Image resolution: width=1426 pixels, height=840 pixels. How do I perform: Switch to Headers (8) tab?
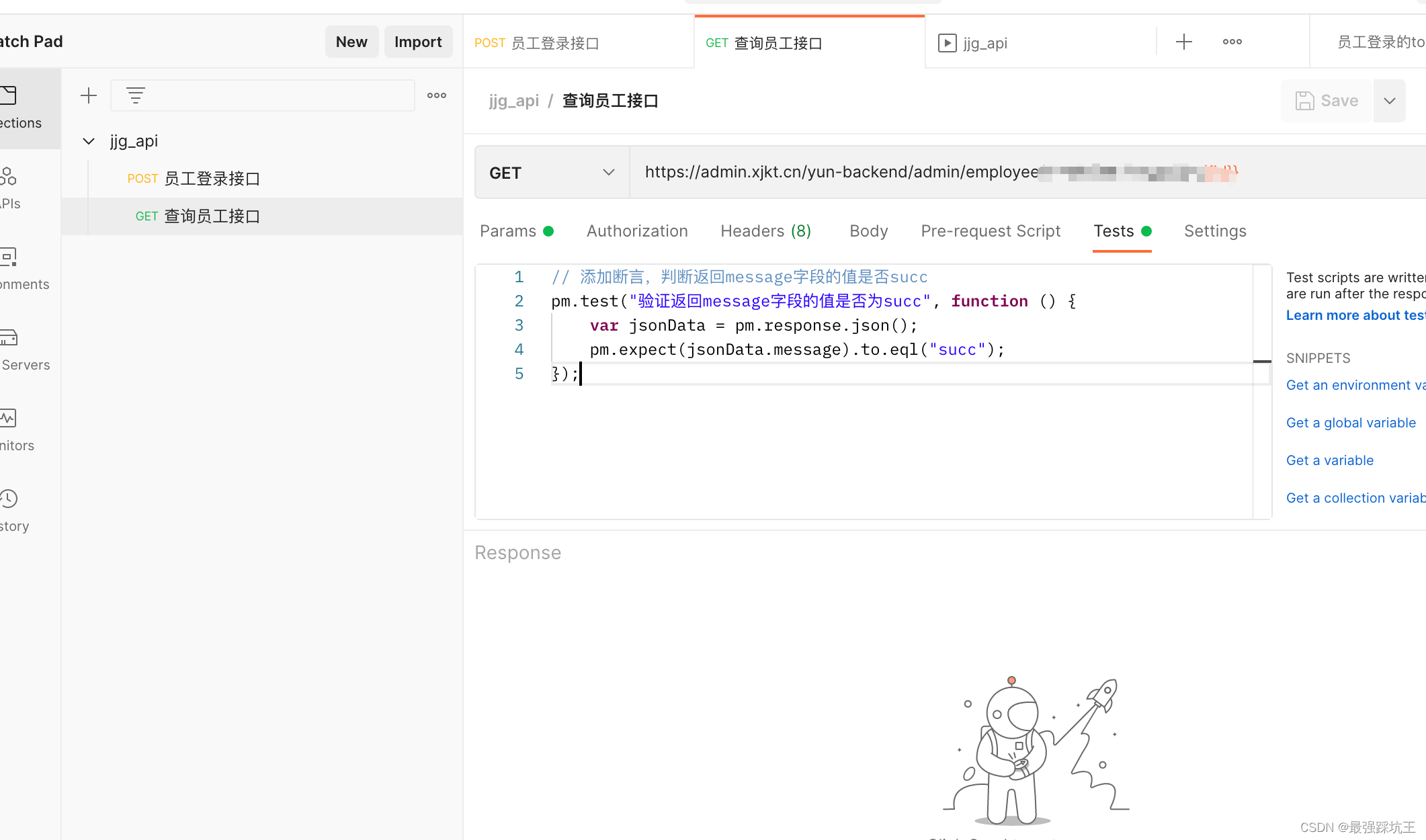765,231
